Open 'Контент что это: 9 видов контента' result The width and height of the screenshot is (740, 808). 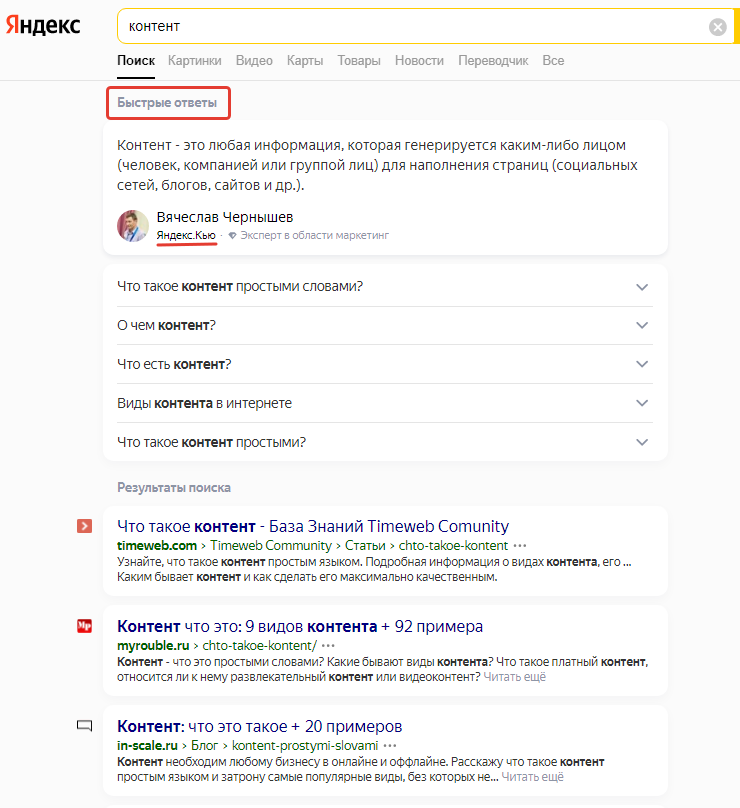[x=300, y=626]
